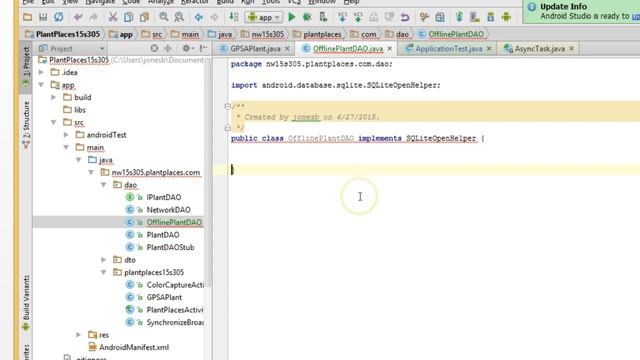Toggle the 1: Project tool window tab
The image size is (640, 360).
(26, 66)
